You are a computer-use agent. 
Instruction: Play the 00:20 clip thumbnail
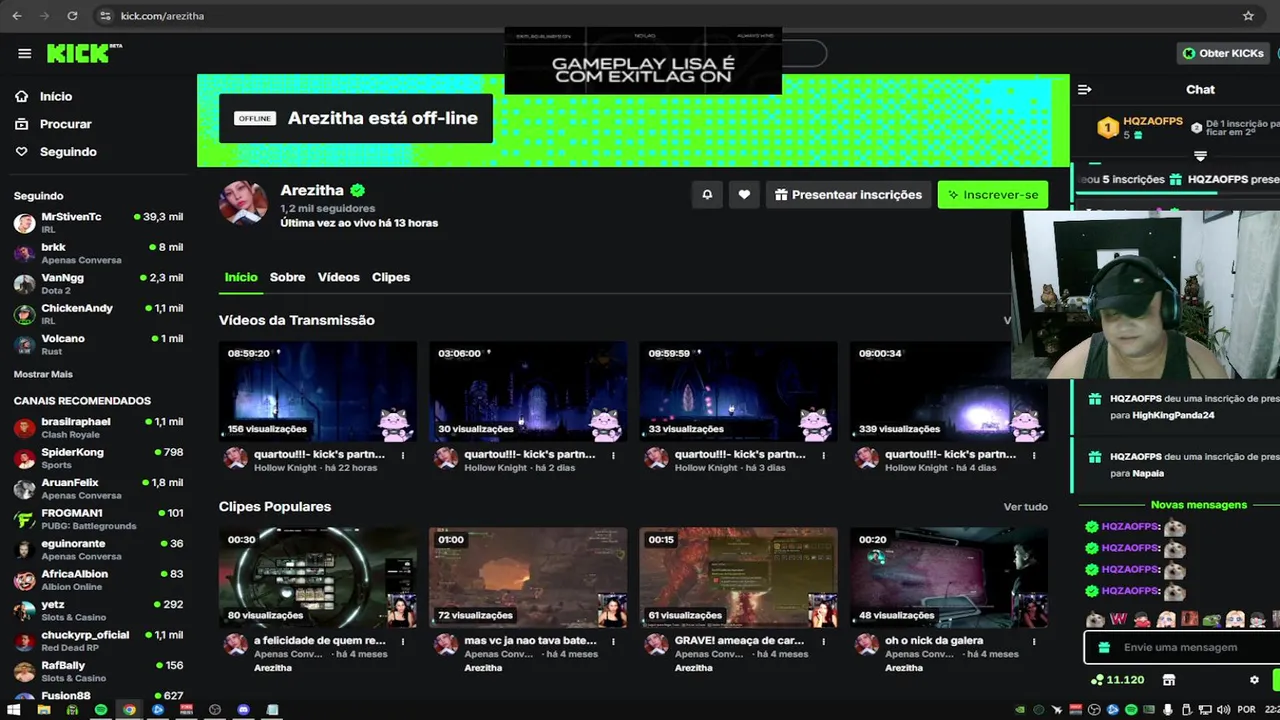[949, 578]
